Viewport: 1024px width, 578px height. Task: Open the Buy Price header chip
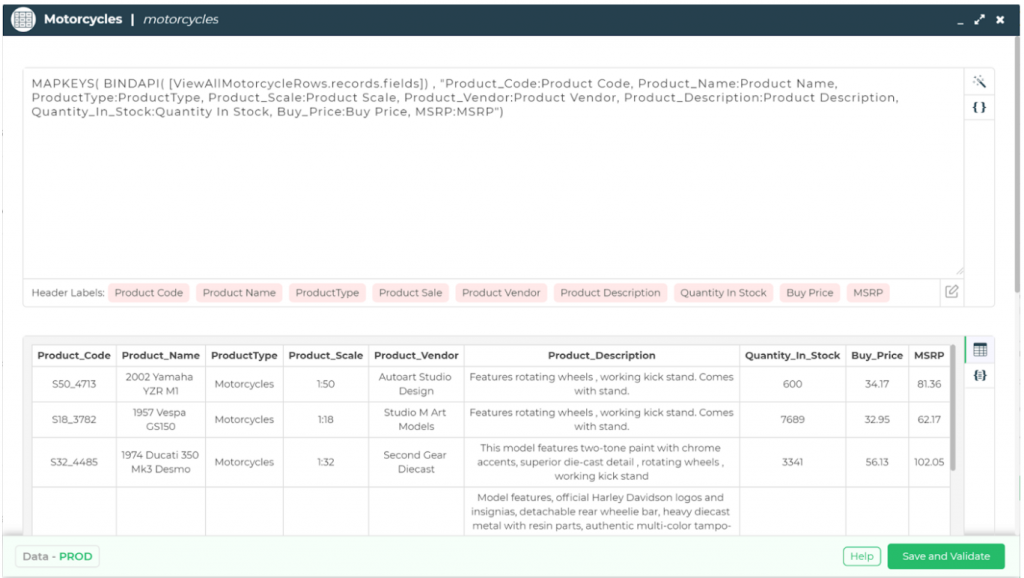coord(808,292)
